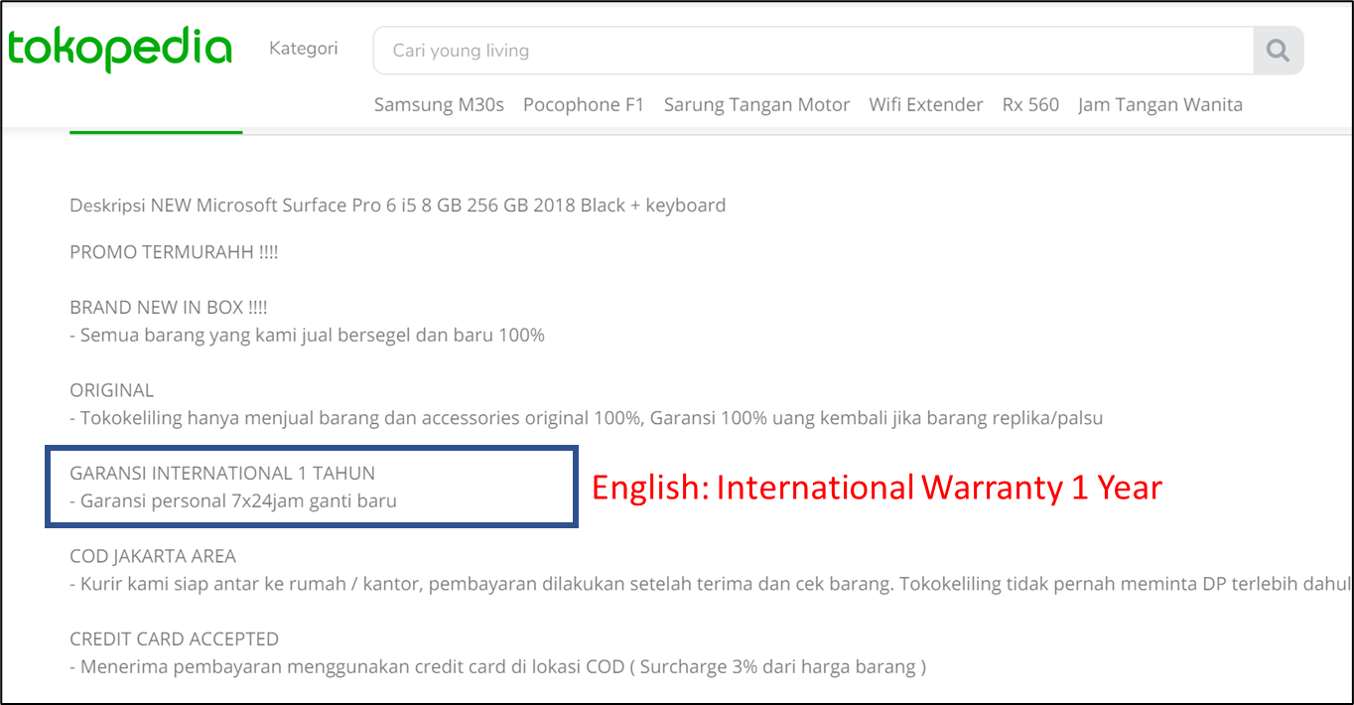The width and height of the screenshot is (1354, 705).
Task: Click the 'ORIGINAL' heading text
Action: (x=112, y=390)
